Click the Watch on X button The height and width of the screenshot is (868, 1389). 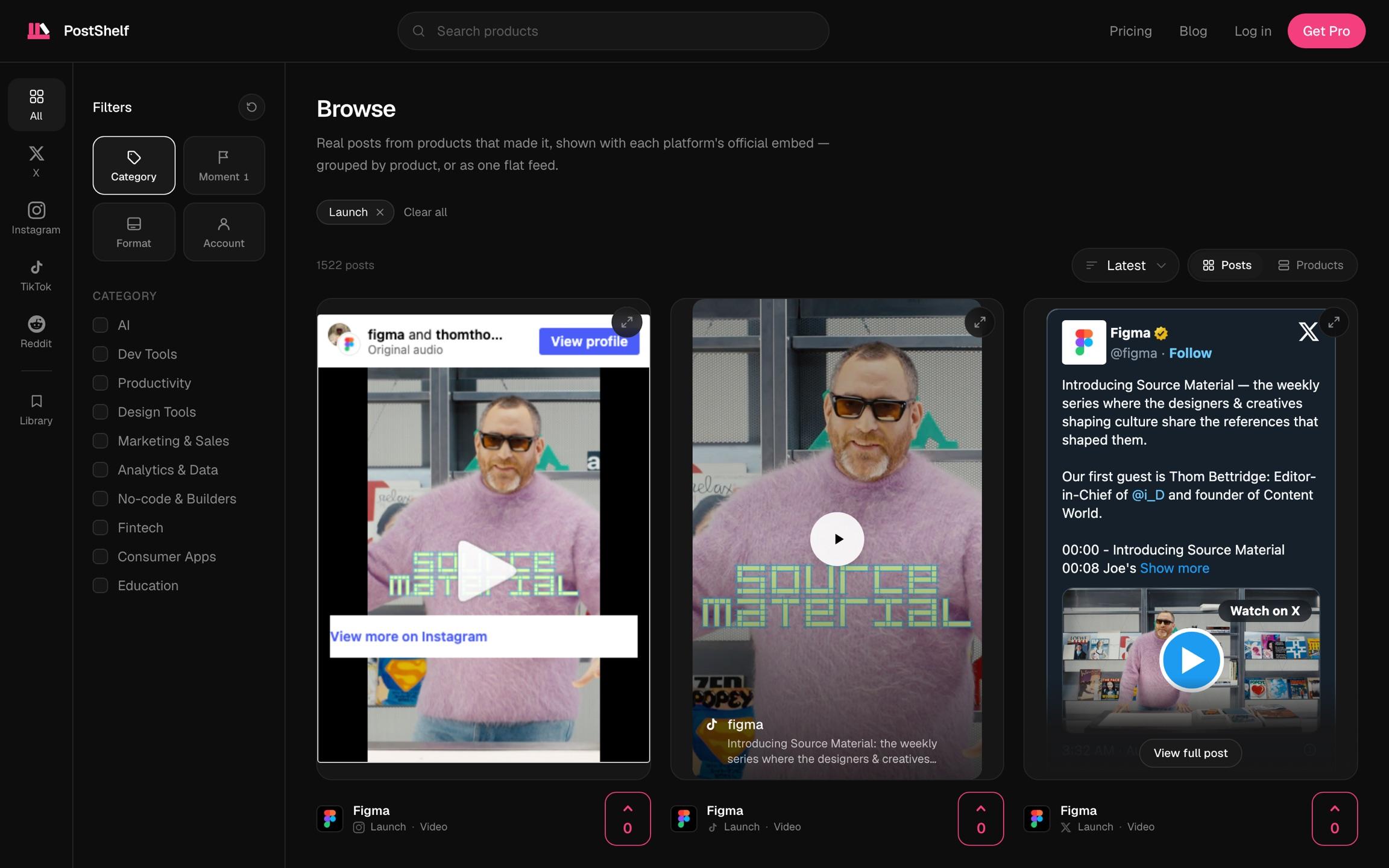coord(1265,611)
